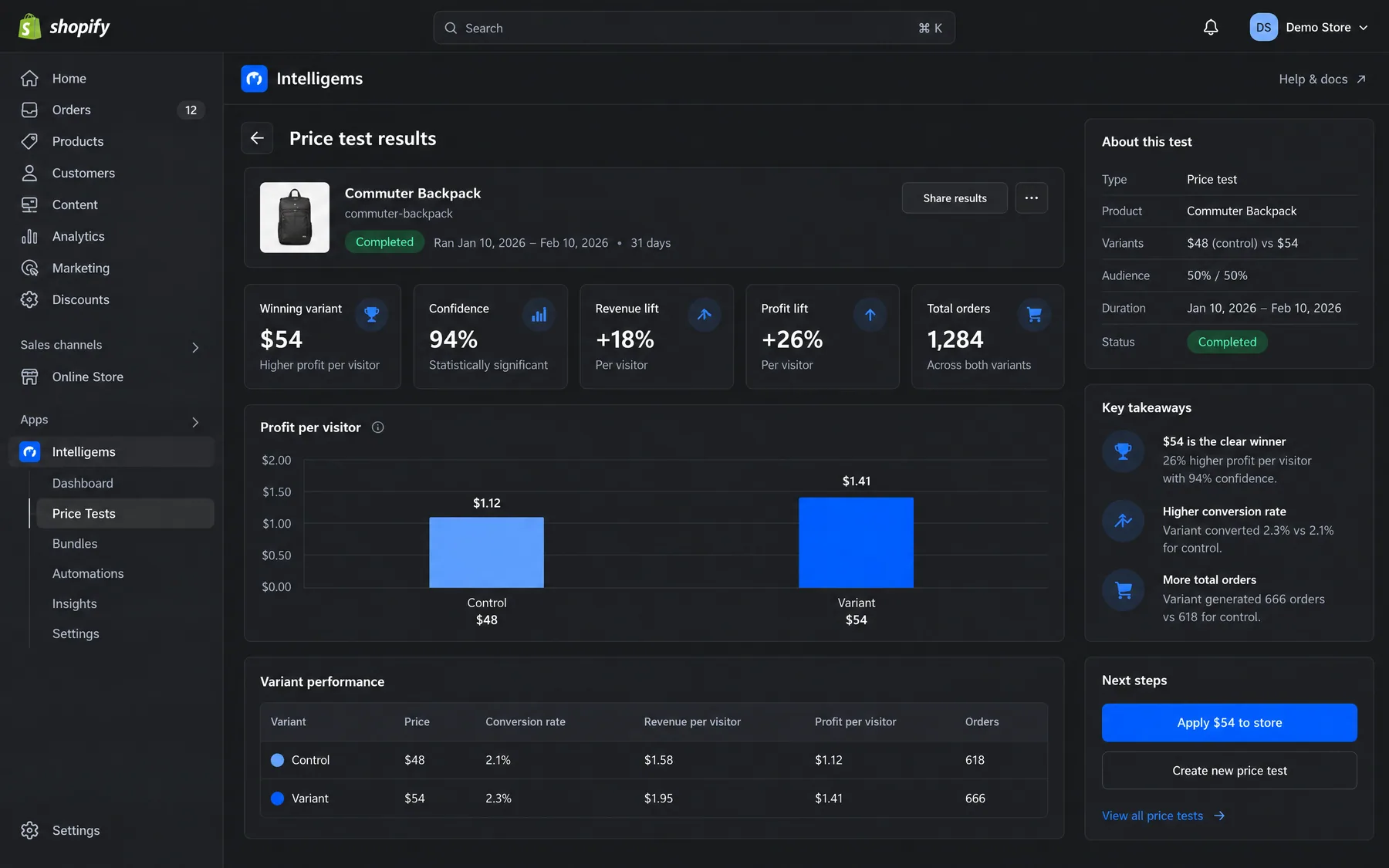Viewport: 1389px width, 868px height.
Task: Click the Intelligems app icon in header
Action: click(x=254, y=79)
